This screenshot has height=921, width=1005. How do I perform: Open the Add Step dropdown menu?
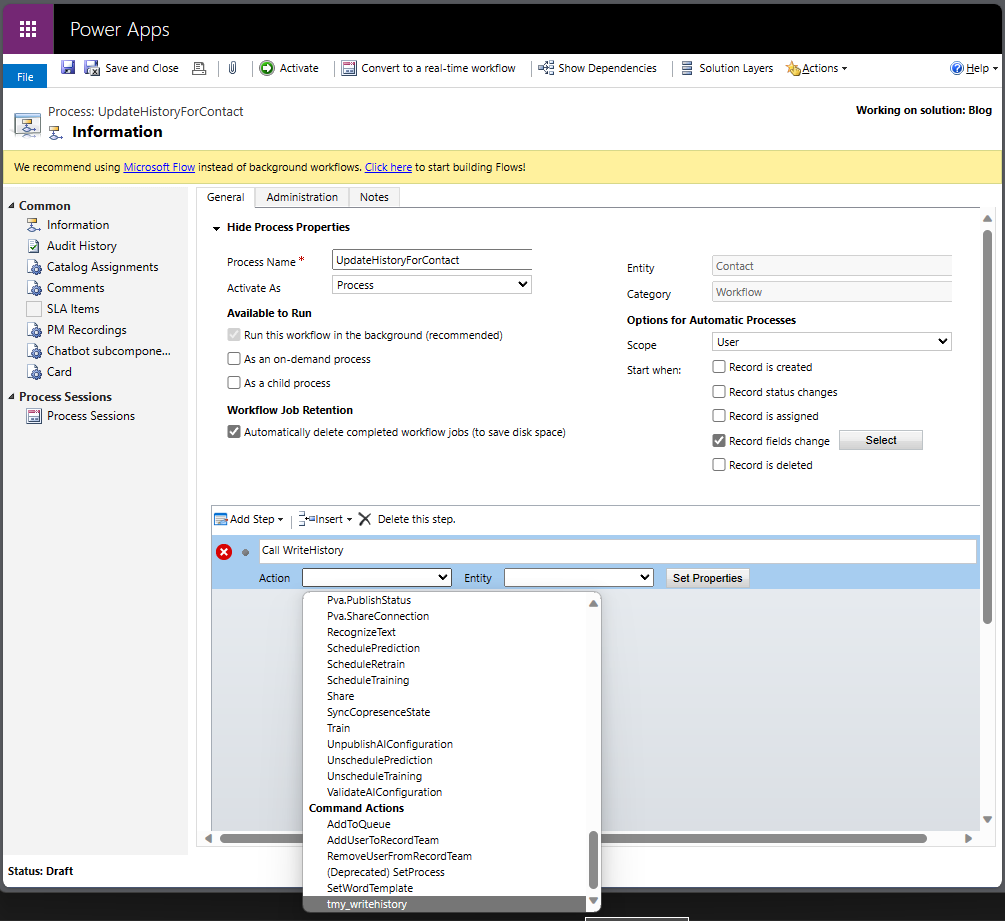tap(249, 519)
